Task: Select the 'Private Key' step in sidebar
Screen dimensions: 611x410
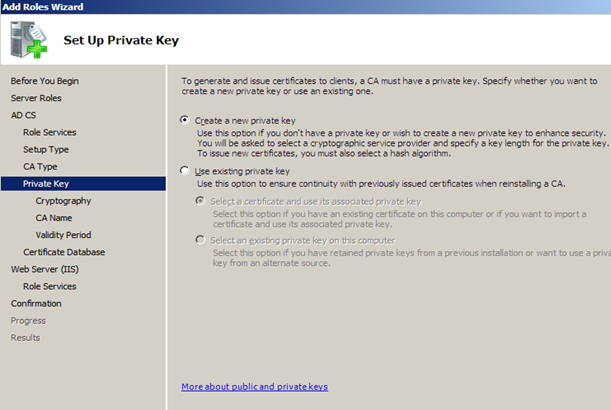Action: (x=46, y=184)
